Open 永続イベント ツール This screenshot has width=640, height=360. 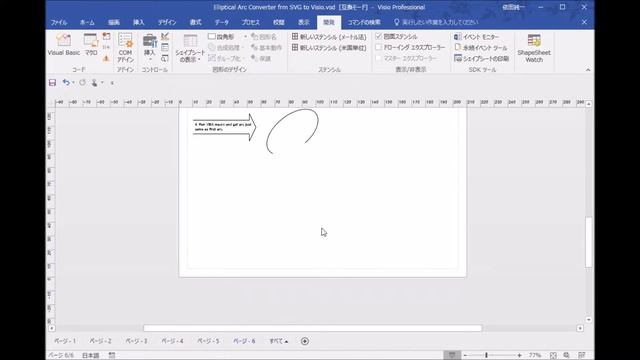tap(480, 48)
